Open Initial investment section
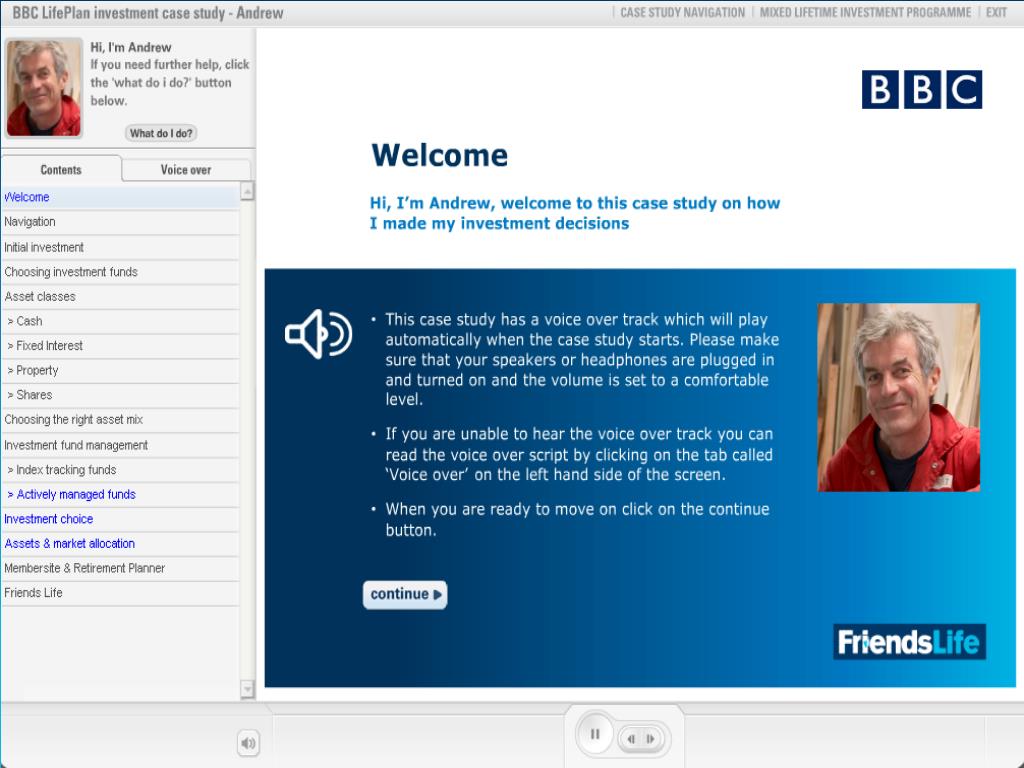Viewport: 1024px width, 768px height. coord(120,248)
